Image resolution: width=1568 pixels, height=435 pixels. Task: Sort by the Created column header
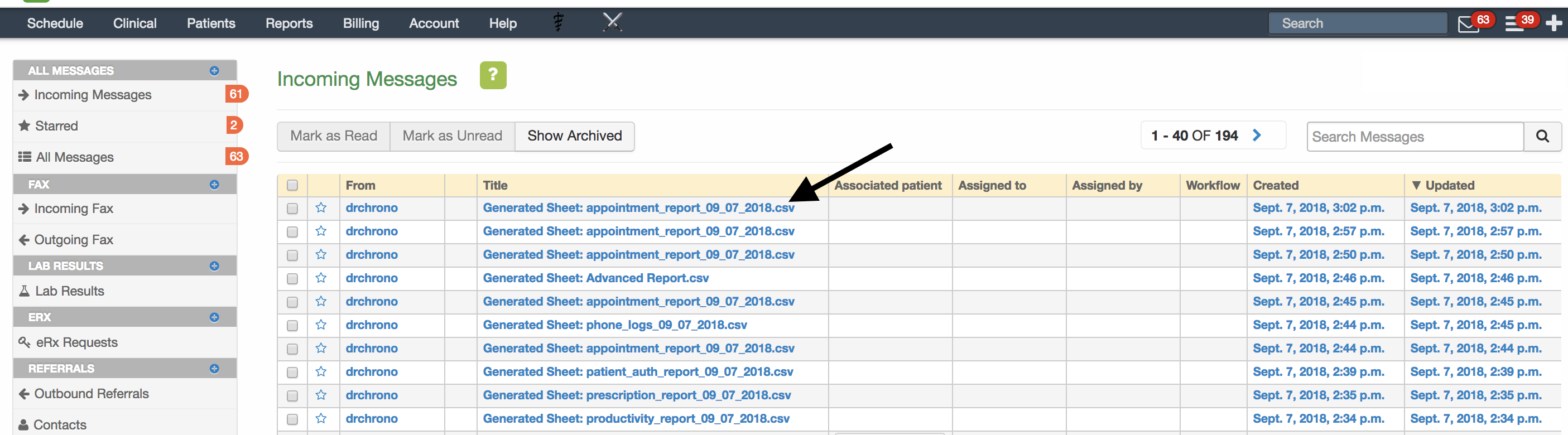[1275, 186]
